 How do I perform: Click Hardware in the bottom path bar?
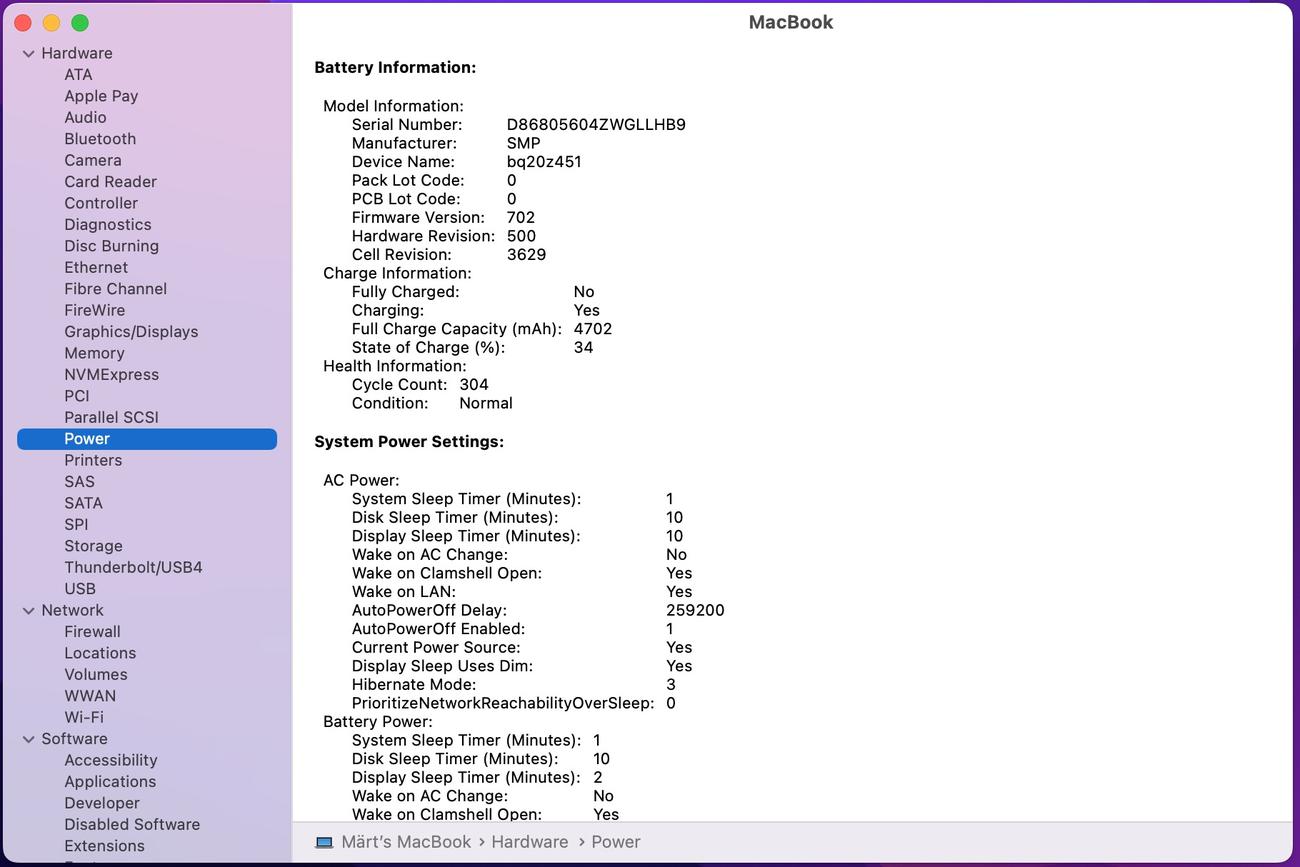click(529, 842)
